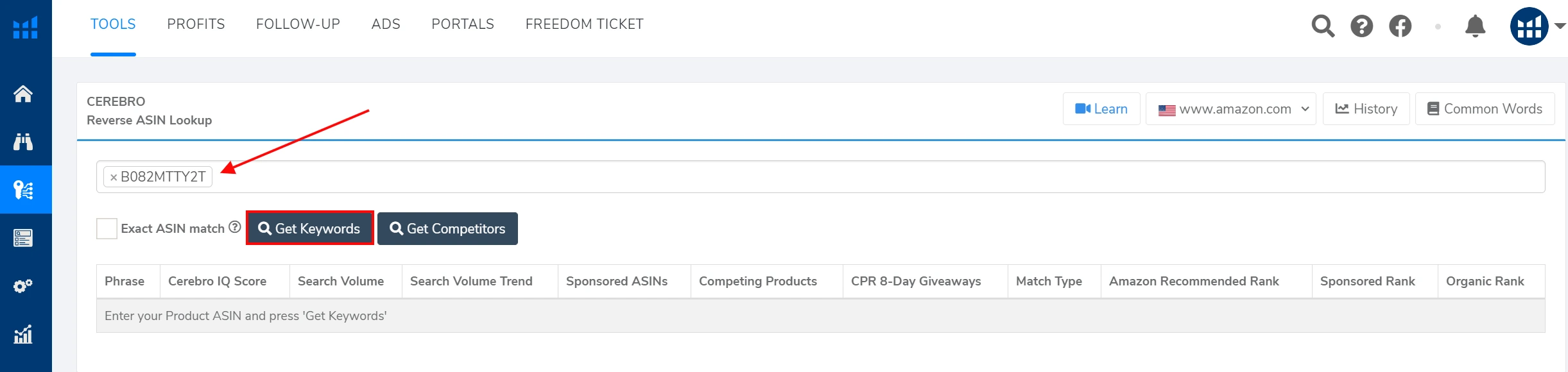
Task: Open the gears settings sidebar icon
Action: (x=23, y=286)
